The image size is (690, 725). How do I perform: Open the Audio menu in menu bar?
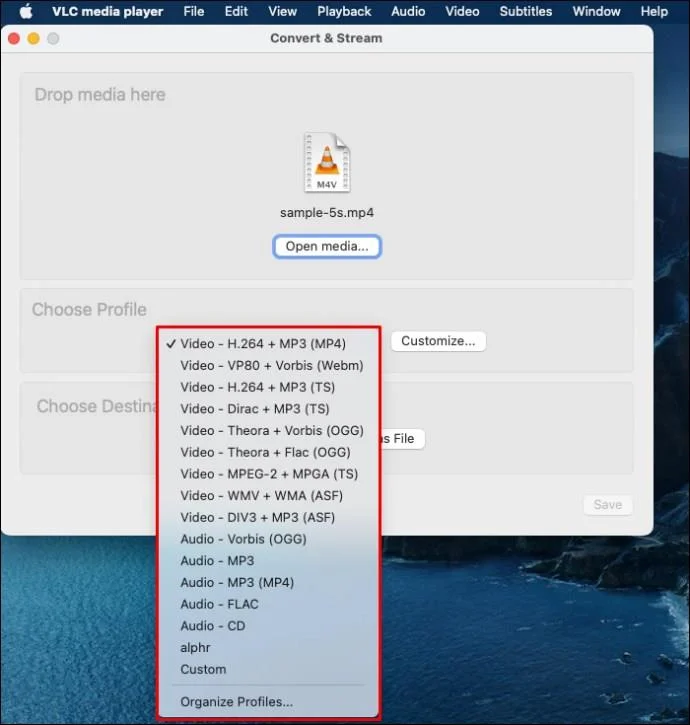point(408,11)
